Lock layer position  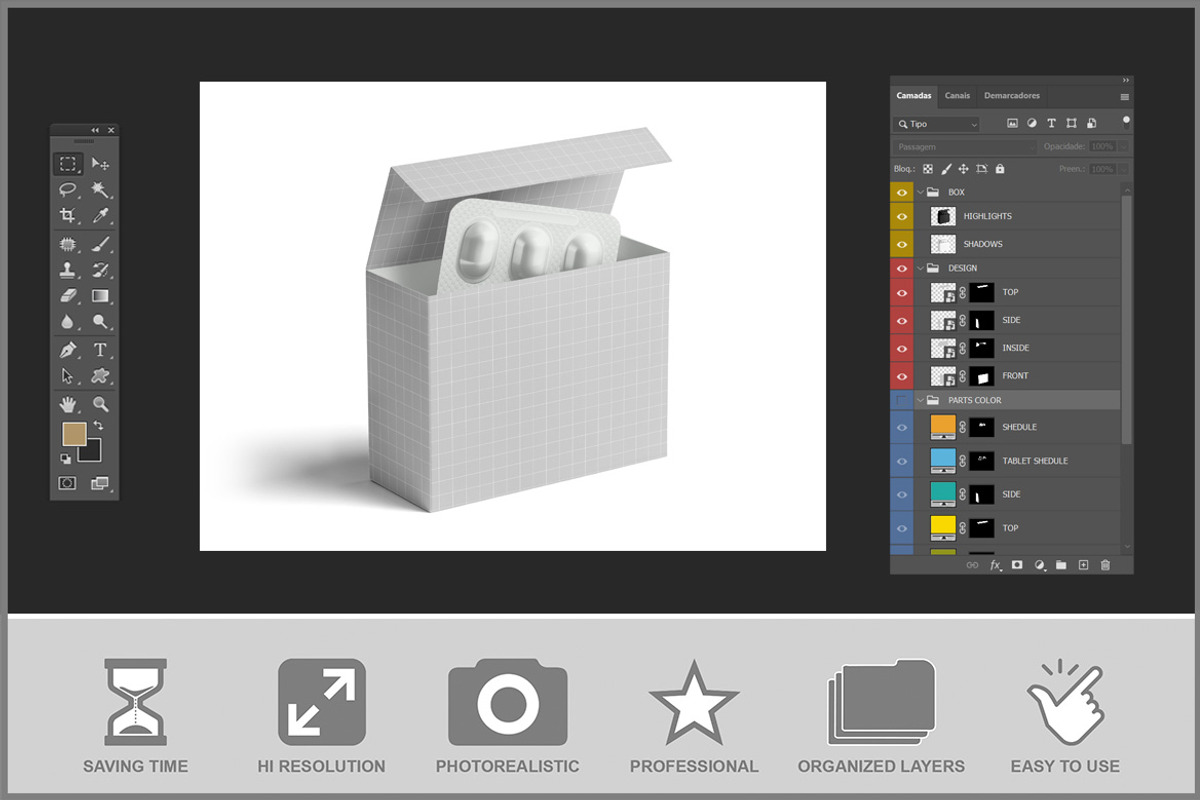(964, 169)
